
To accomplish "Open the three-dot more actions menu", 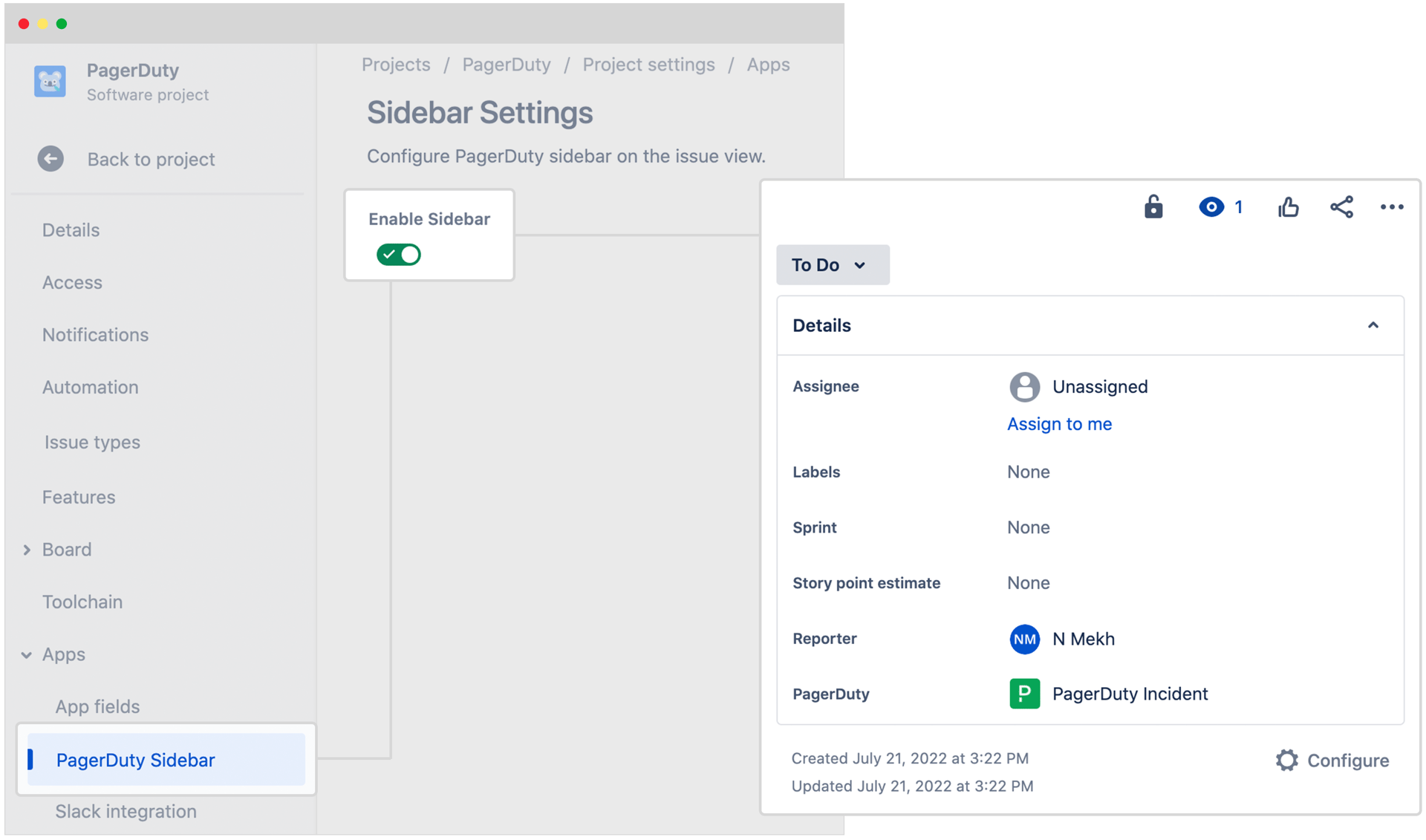I will click(x=1392, y=207).
